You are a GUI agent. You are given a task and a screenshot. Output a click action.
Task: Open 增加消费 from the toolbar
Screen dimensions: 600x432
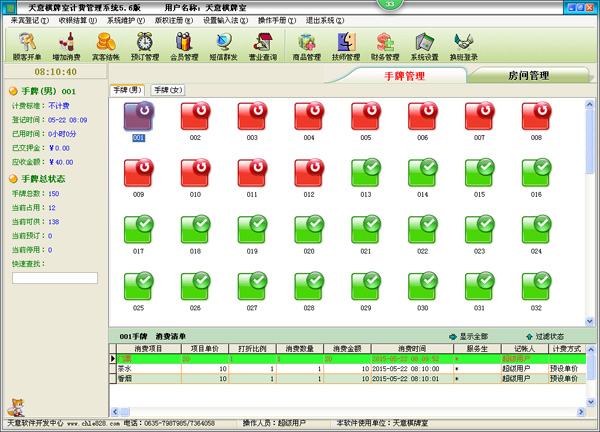click(67, 46)
